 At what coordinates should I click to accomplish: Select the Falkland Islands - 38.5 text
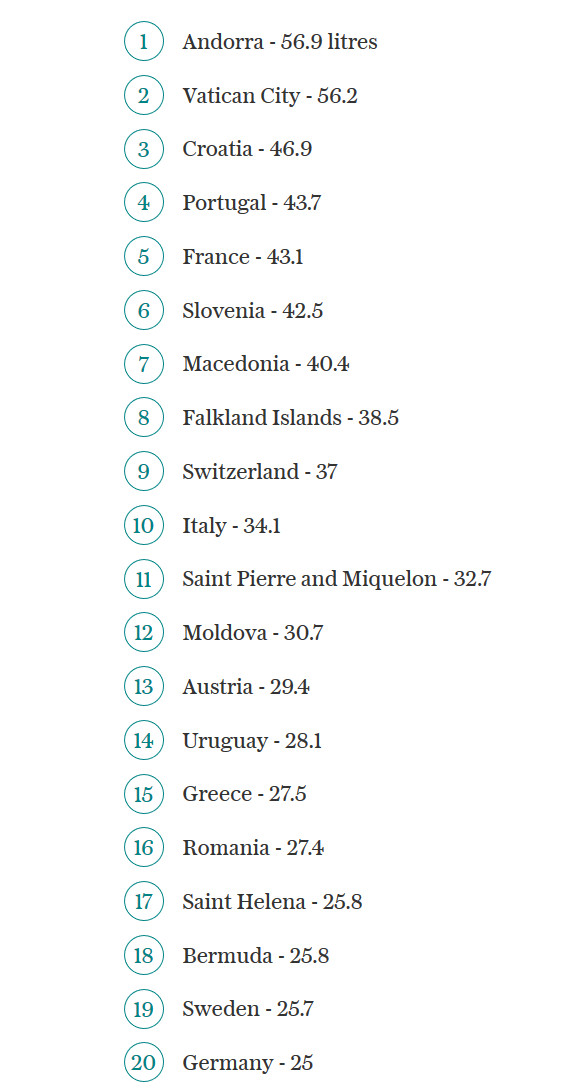[291, 417]
